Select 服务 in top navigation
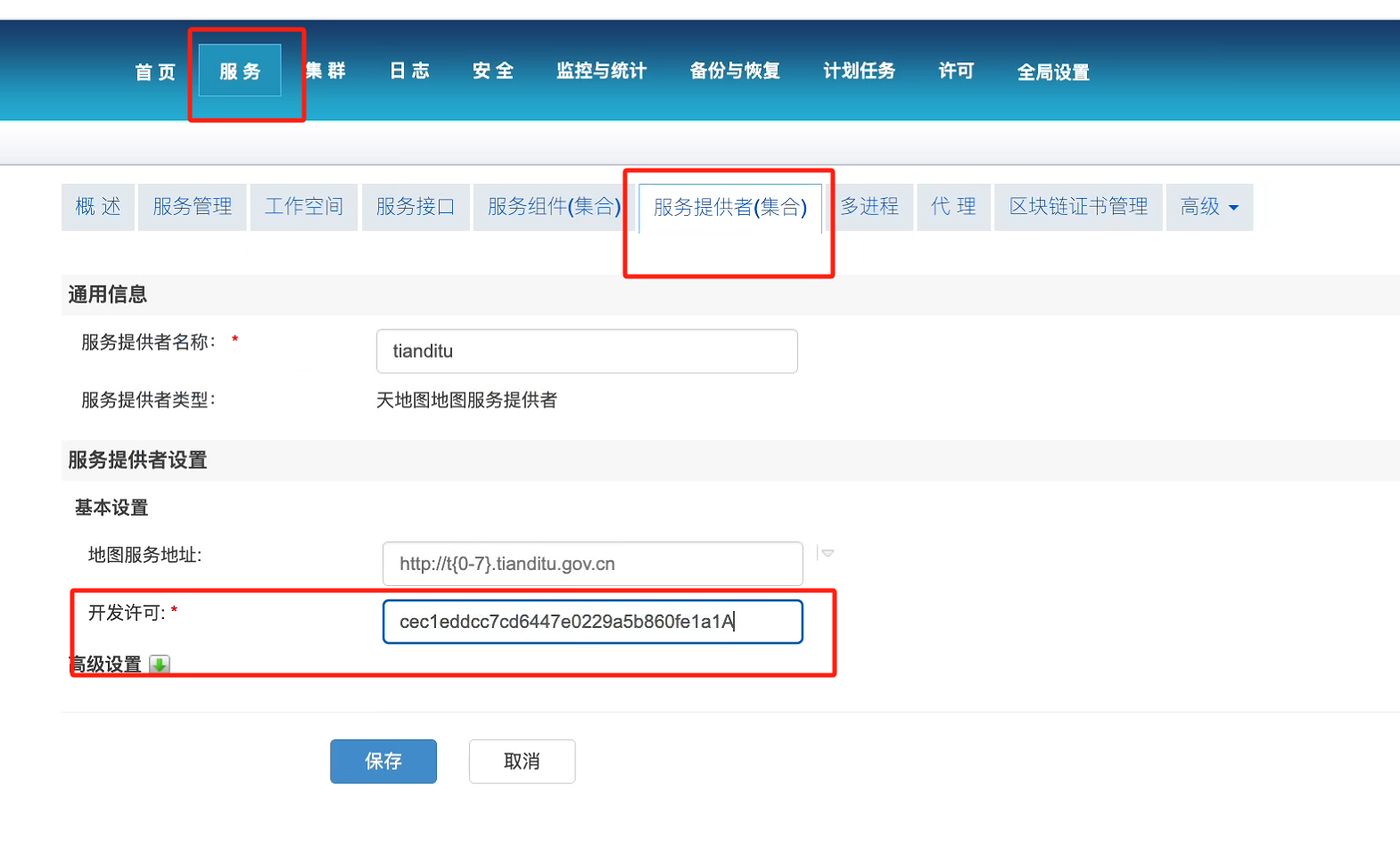The image size is (1400, 867). pyautogui.click(x=240, y=70)
